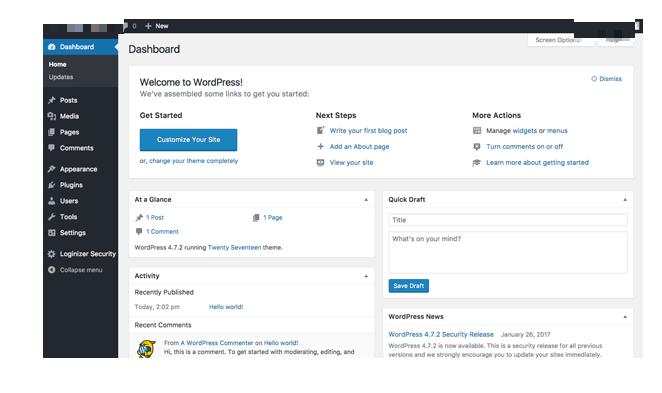Click the Appearance paintbrush icon
This screenshot has height=393, width=662.
(x=52, y=169)
